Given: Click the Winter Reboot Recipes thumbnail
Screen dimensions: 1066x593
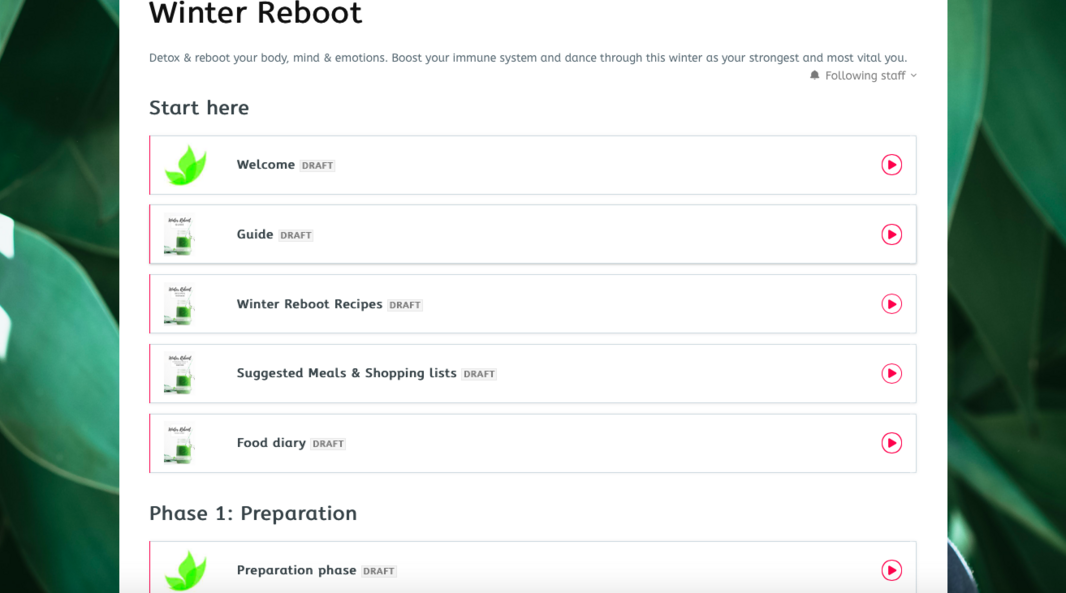Looking at the screenshot, I should click(179, 304).
